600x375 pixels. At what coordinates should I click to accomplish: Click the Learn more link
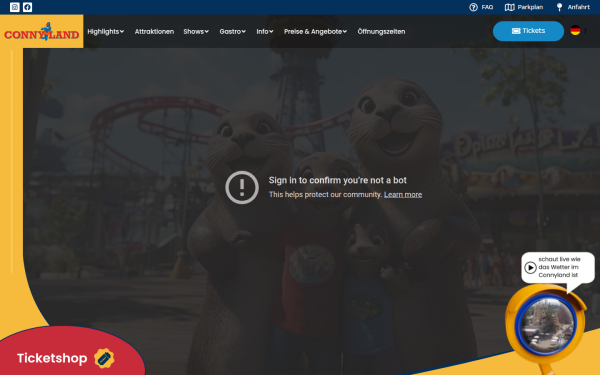click(403, 194)
